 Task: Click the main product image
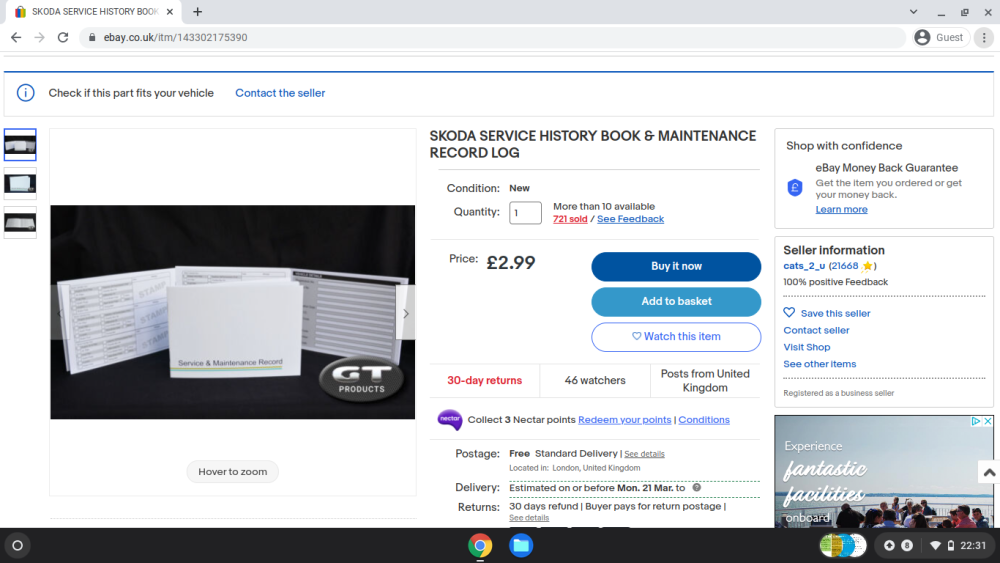tap(233, 312)
